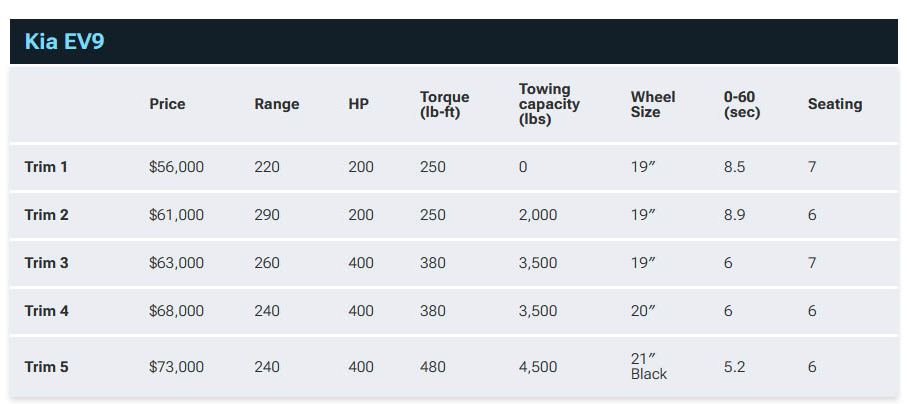Click the HP column header
This screenshot has height=404, width=907.
(x=359, y=104)
